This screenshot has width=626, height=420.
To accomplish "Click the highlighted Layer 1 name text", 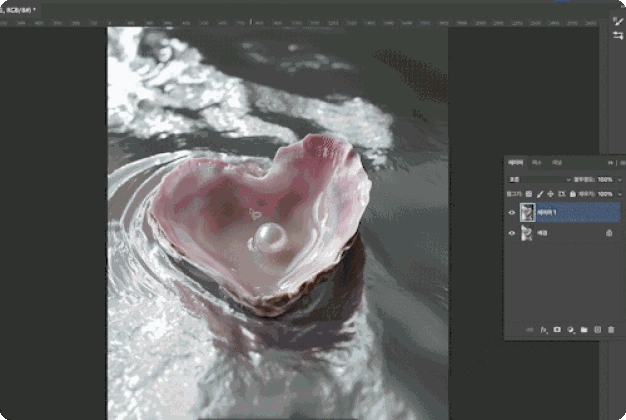I will [x=547, y=212].
